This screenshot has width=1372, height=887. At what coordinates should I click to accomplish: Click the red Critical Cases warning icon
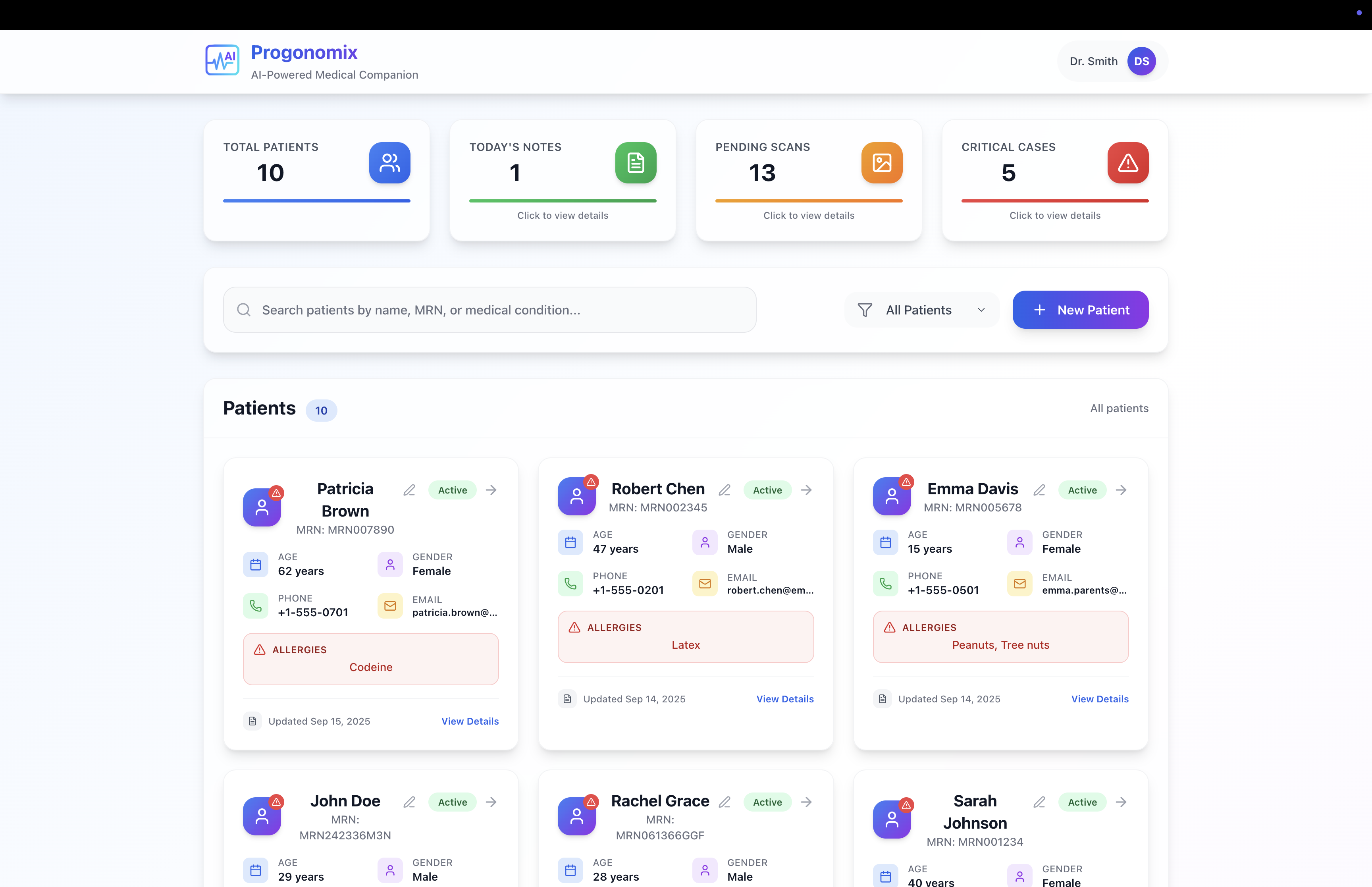click(x=1127, y=163)
